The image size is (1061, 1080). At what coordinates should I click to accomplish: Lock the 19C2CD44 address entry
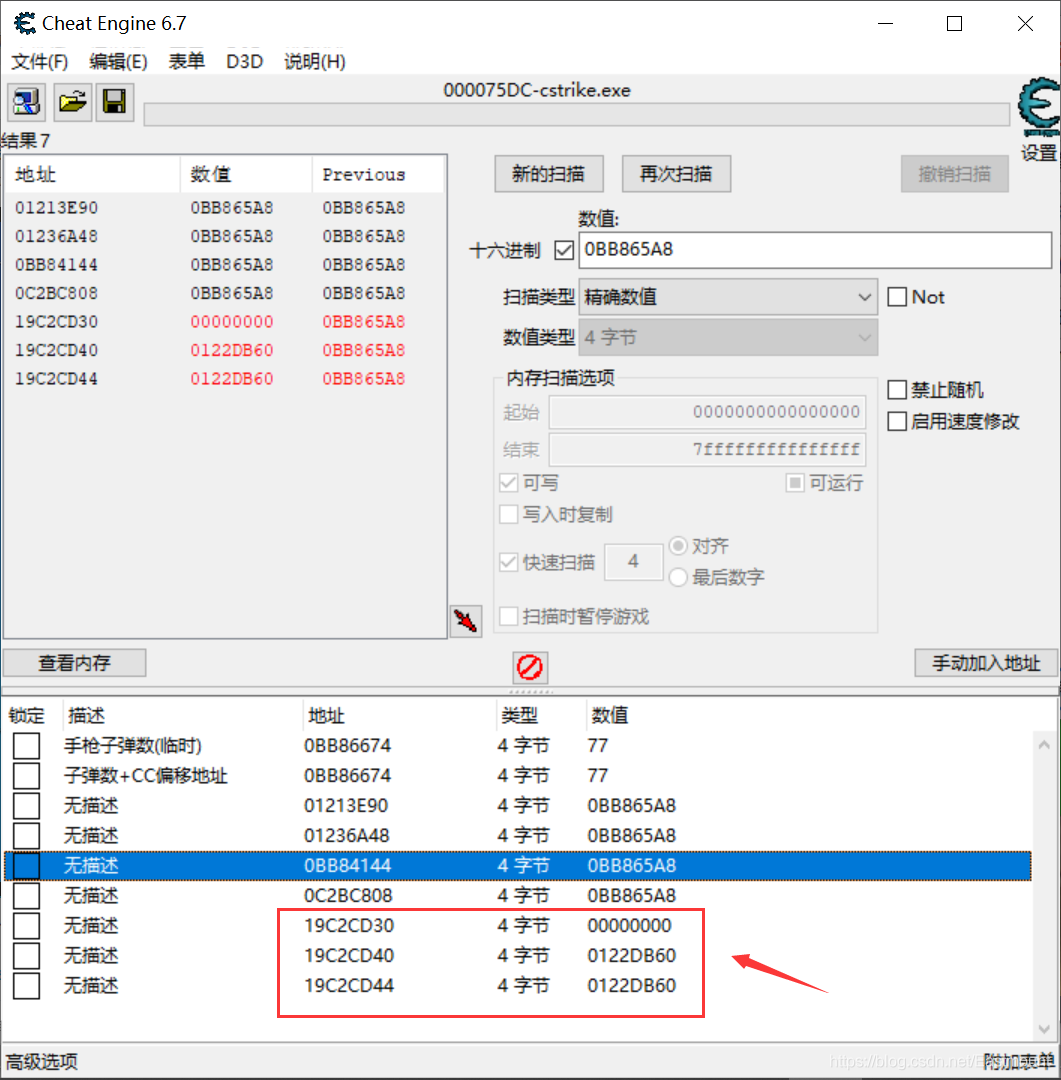tap(27, 986)
